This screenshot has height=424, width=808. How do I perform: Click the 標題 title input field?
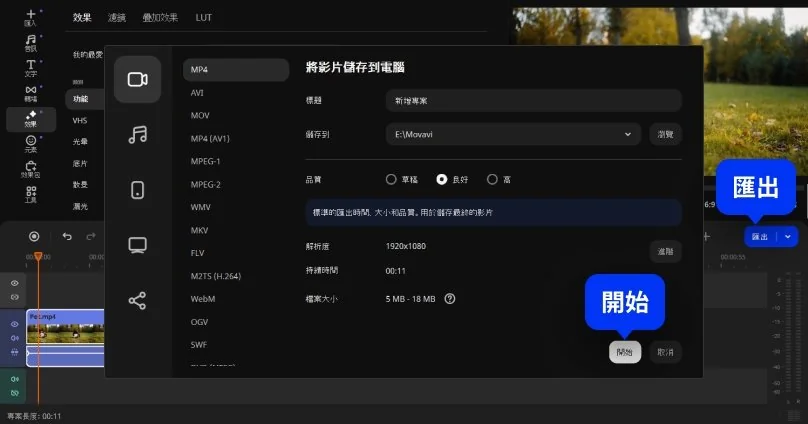533,101
